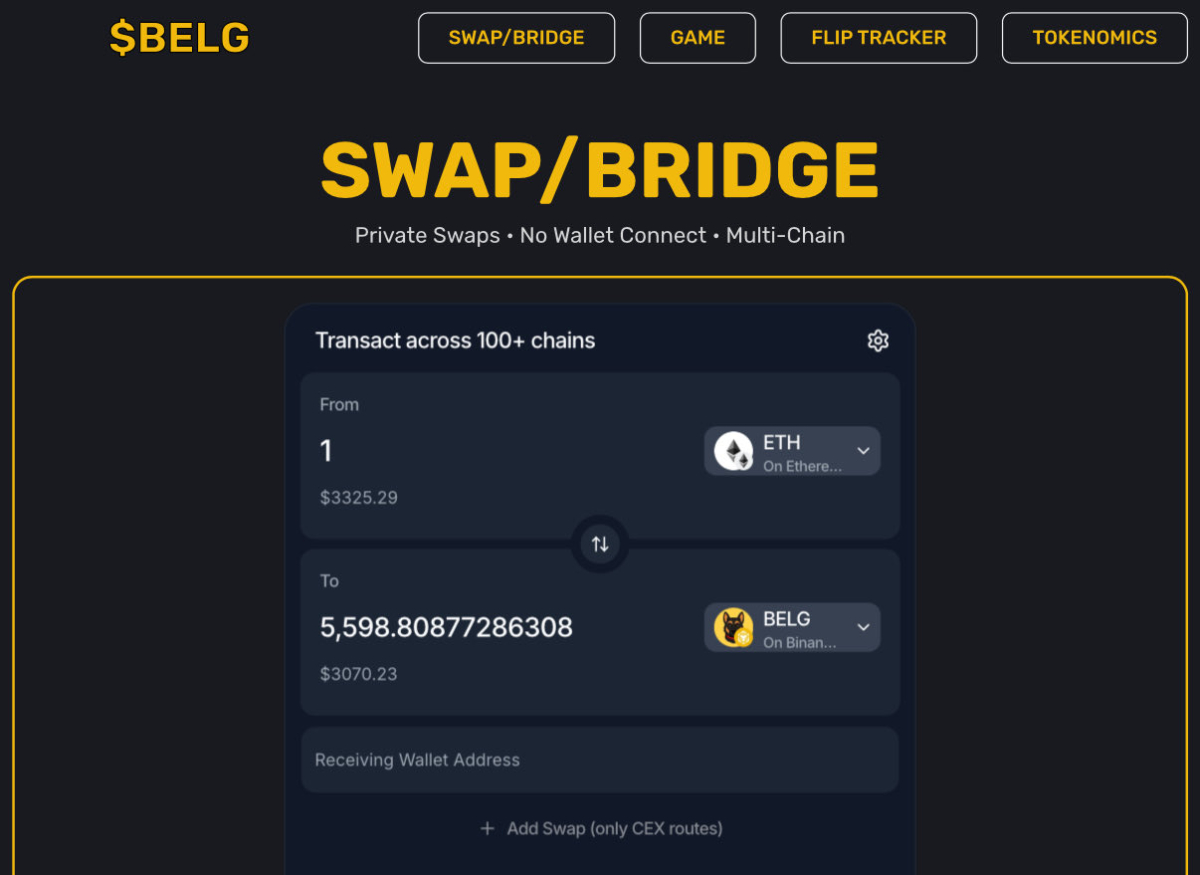This screenshot has height=875, width=1200.
Task: Navigate to the TOKENOMICS section
Action: (x=1094, y=37)
